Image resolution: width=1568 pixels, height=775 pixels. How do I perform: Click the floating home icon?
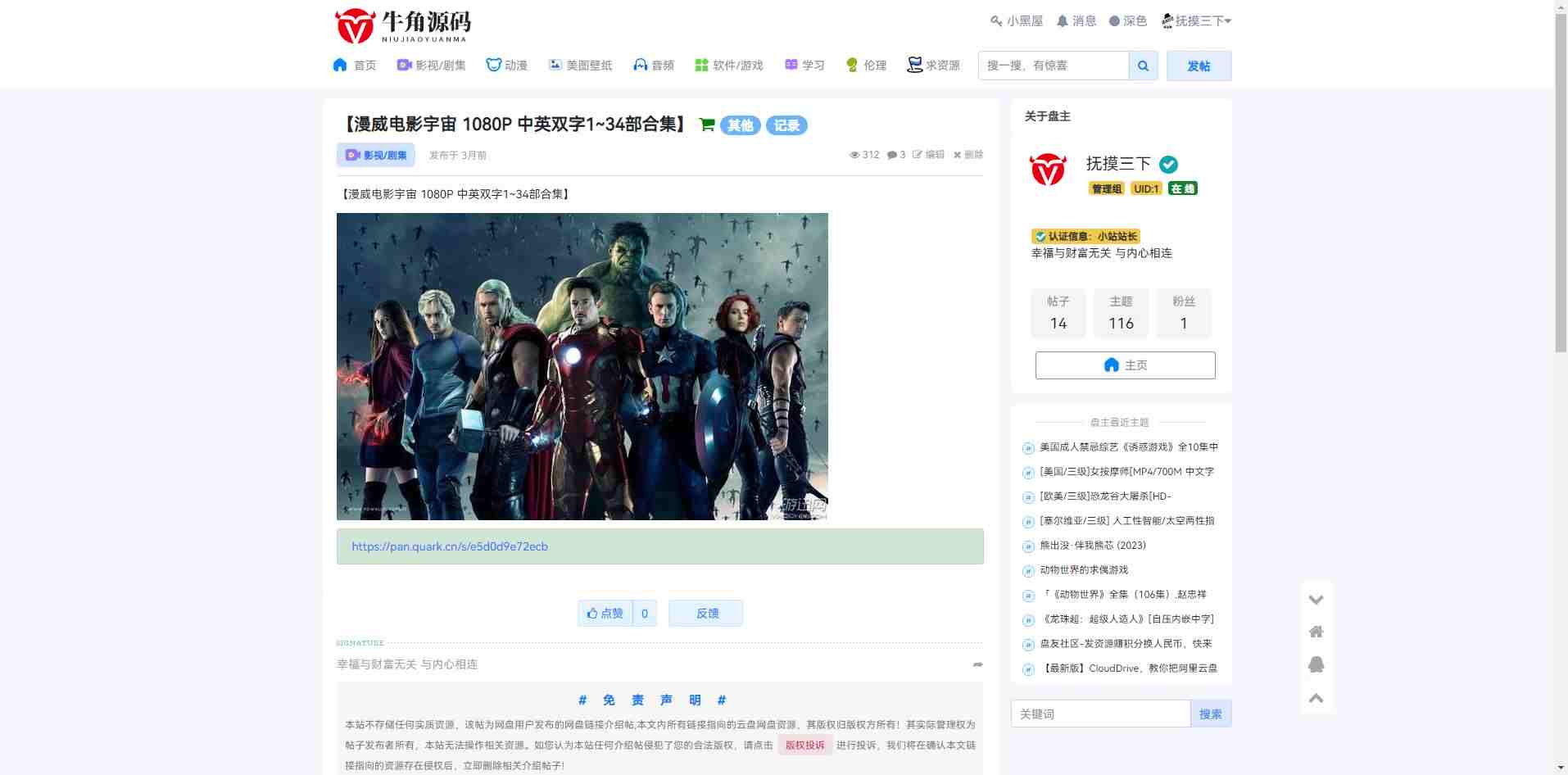coord(1316,632)
